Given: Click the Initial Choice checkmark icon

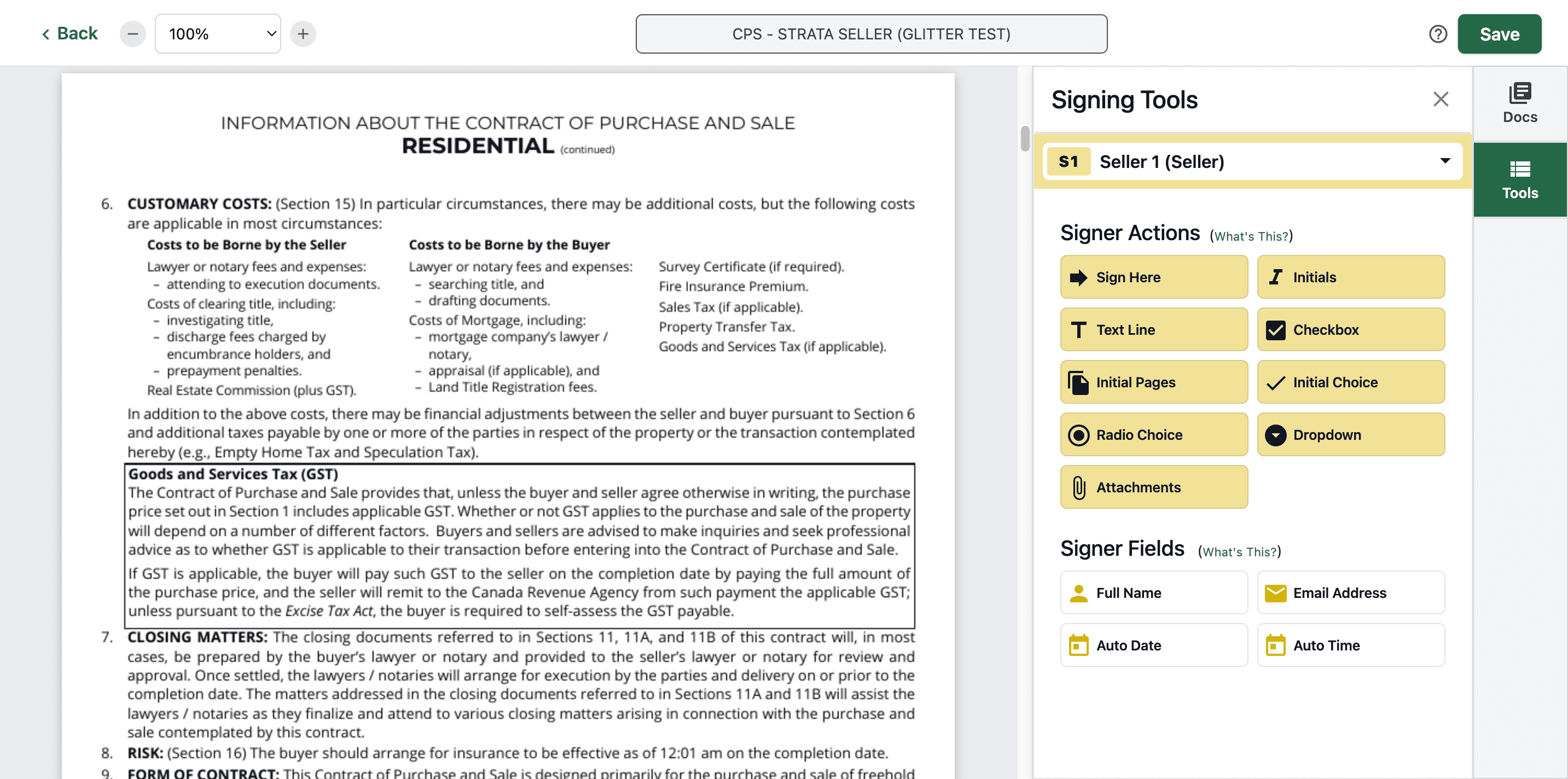Looking at the screenshot, I should click(1275, 382).
